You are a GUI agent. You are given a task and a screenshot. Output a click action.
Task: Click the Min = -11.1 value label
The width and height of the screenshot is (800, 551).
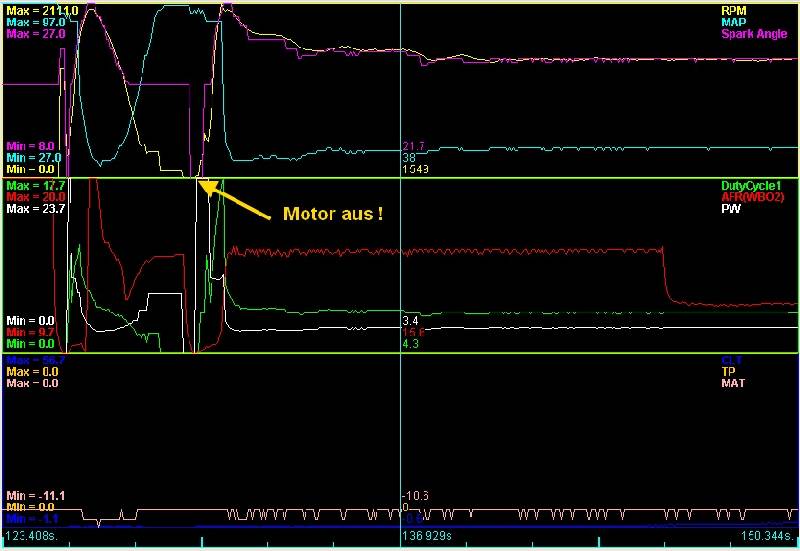(35, 495)
